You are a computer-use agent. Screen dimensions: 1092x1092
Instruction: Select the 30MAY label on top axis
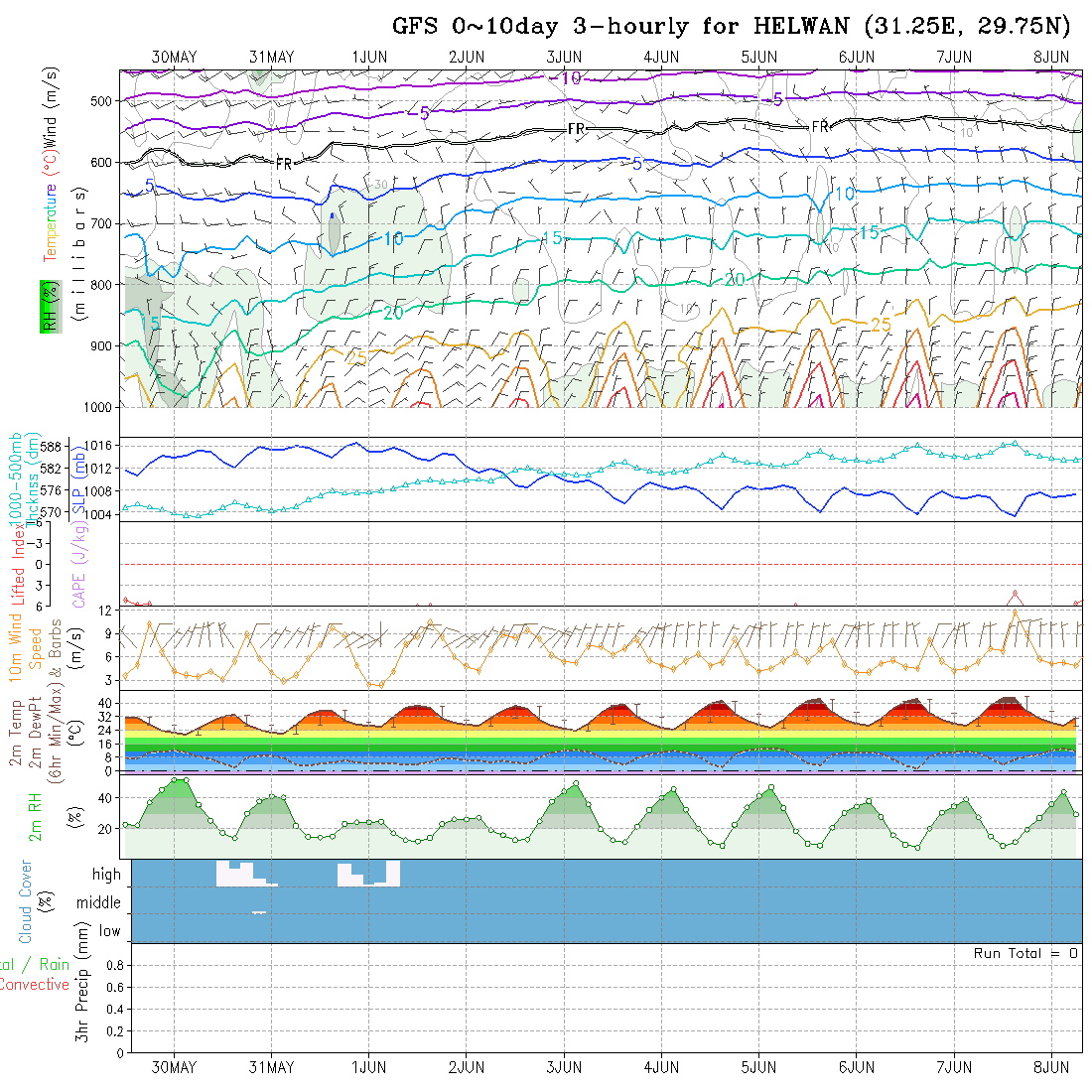[x=174, y=57]
